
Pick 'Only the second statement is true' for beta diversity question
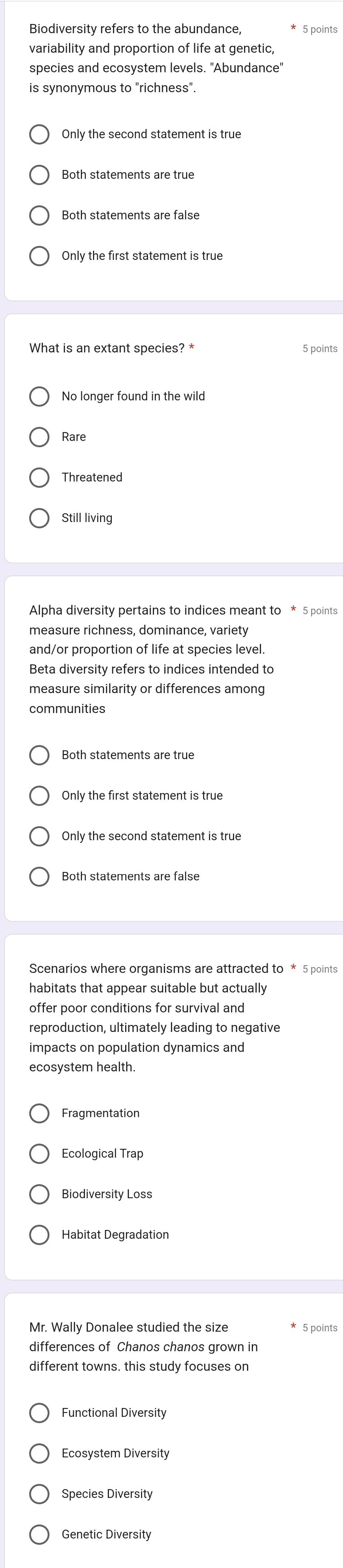coord(40,836)
